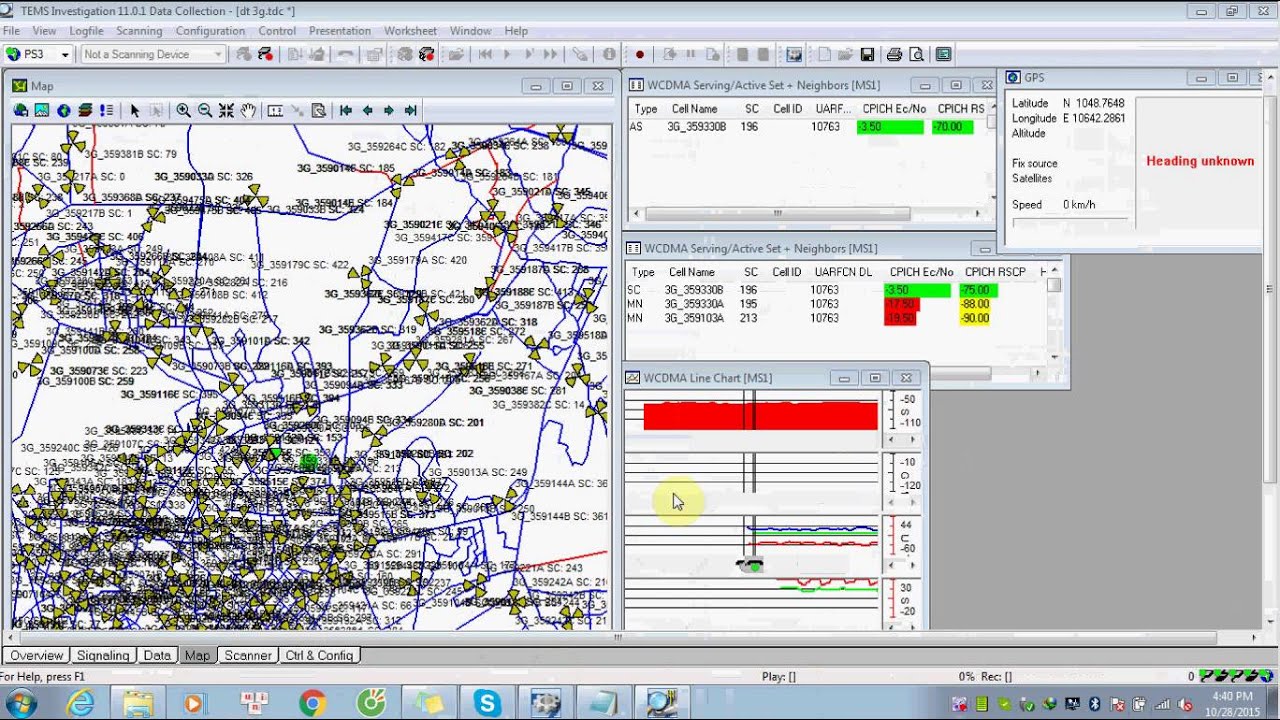Switch to the Data worksheet tab
Screen dimensions: 1280x720
point(157,655)
